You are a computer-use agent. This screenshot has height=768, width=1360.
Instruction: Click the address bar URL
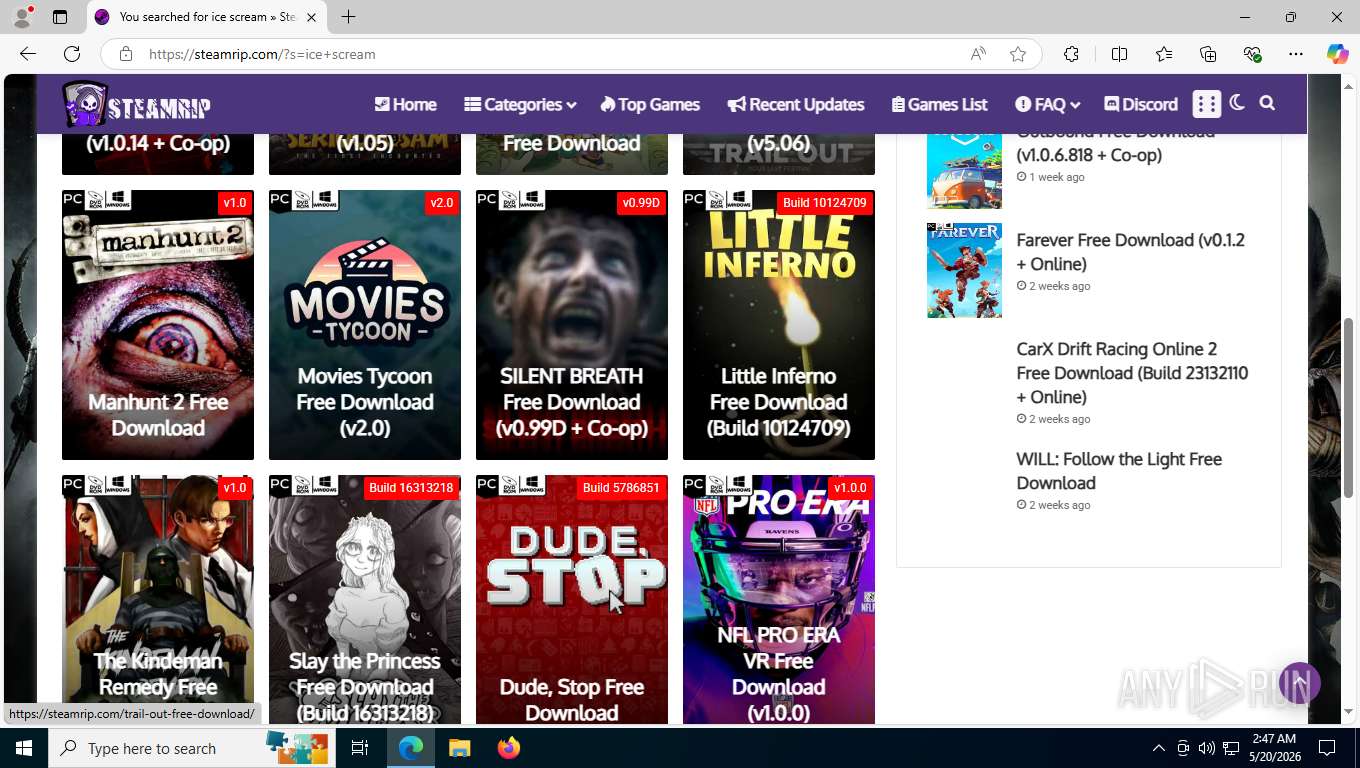262,54
